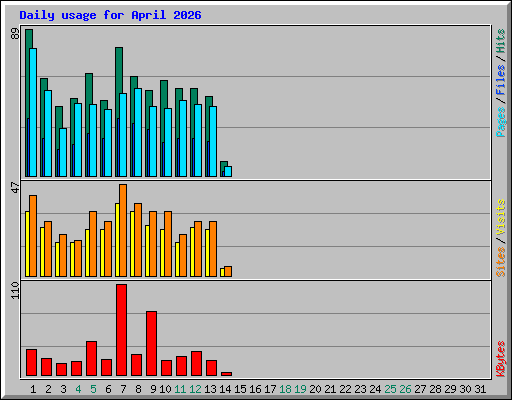
Task: Click day 22 on the x-axis
Action: click(345, 389)
